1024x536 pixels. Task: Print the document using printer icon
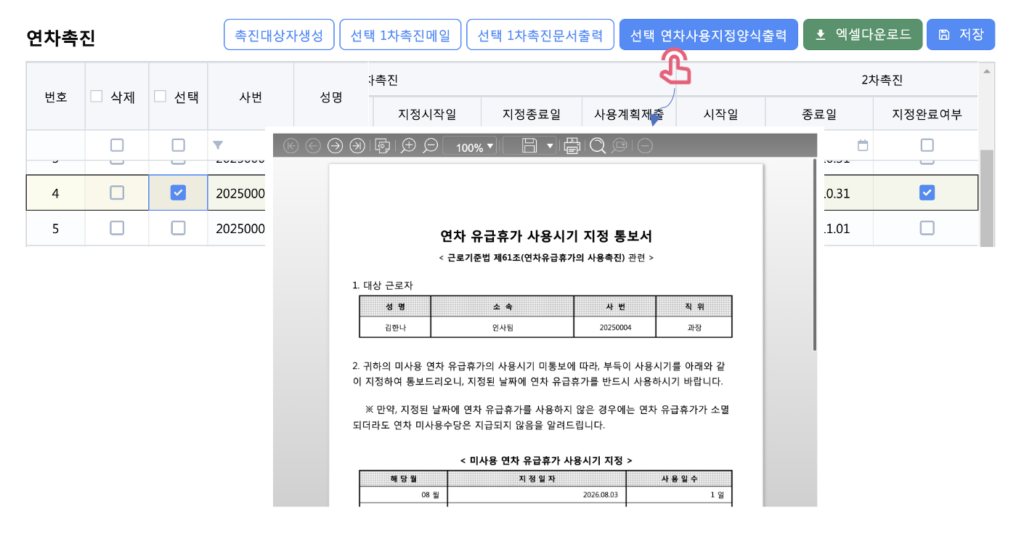572,146
